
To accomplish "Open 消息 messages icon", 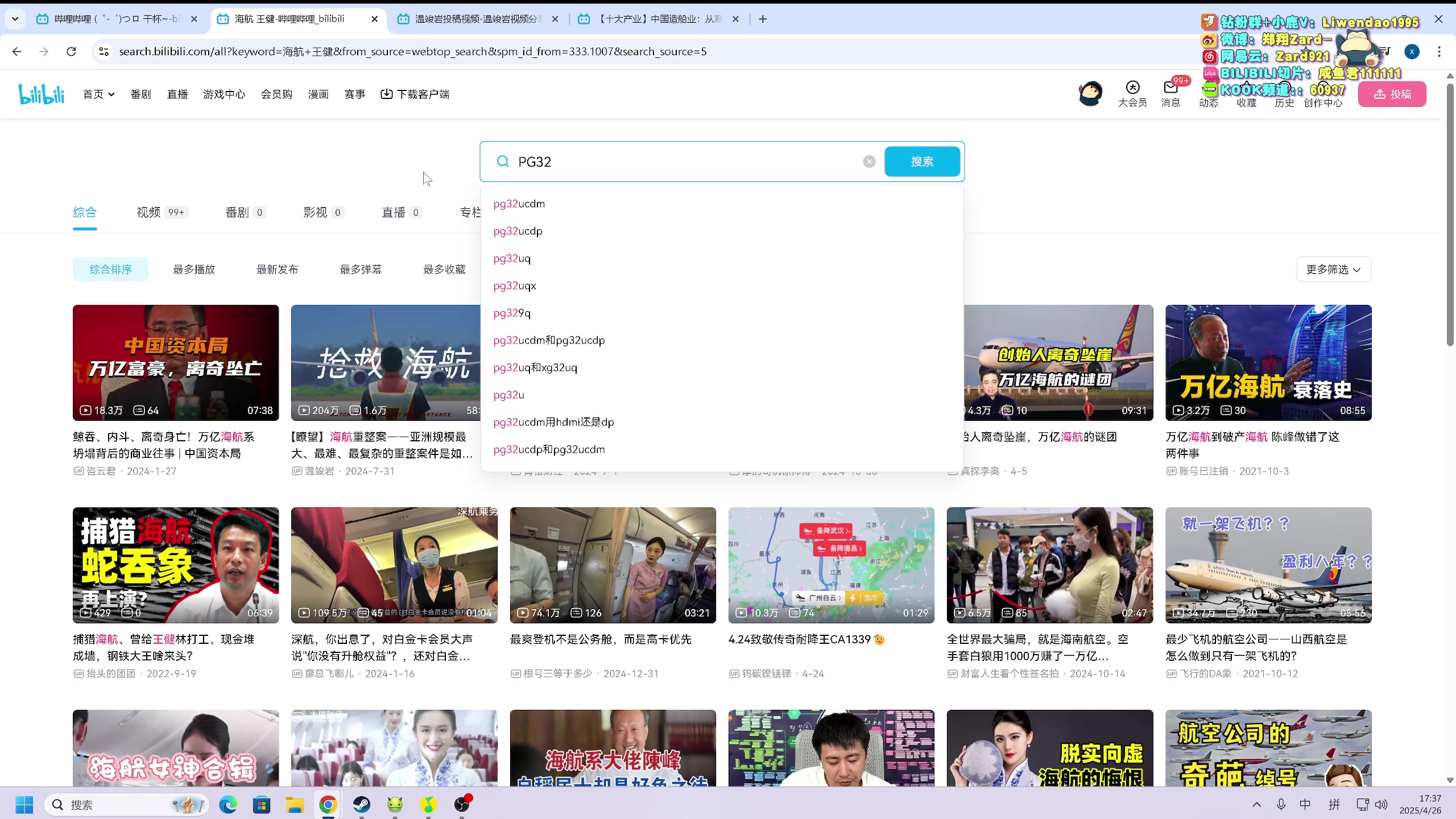I will (1170, 94).
